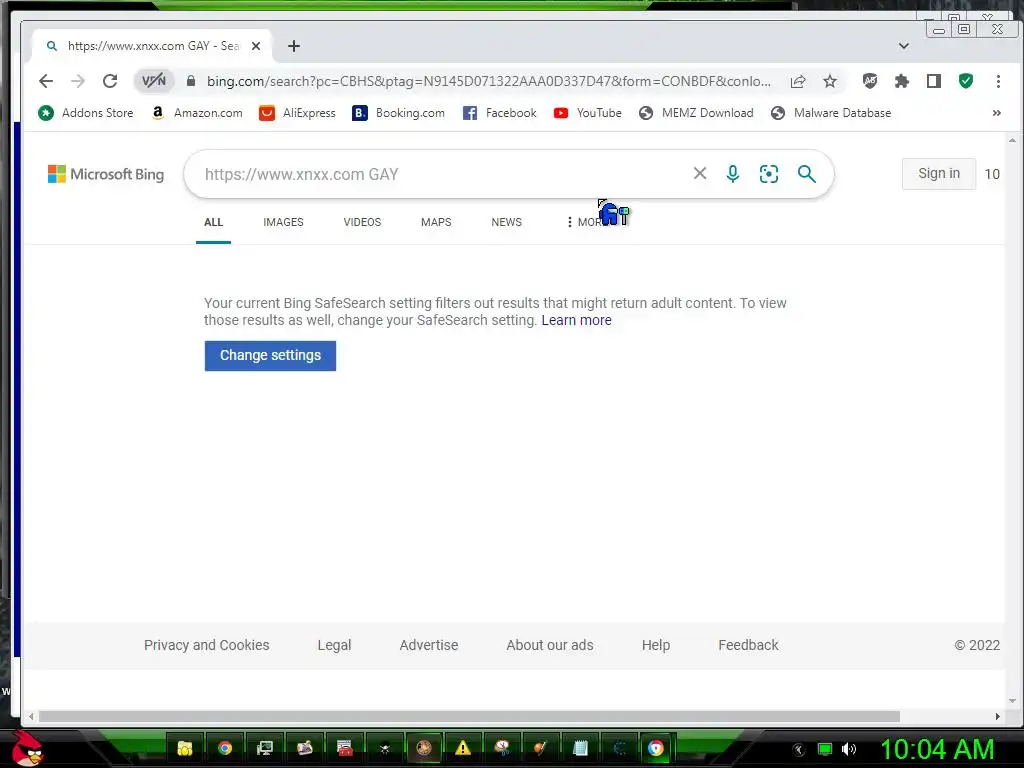Open Malware Database bookmark
Screen dimensions: 1024x768
point(831,113)
